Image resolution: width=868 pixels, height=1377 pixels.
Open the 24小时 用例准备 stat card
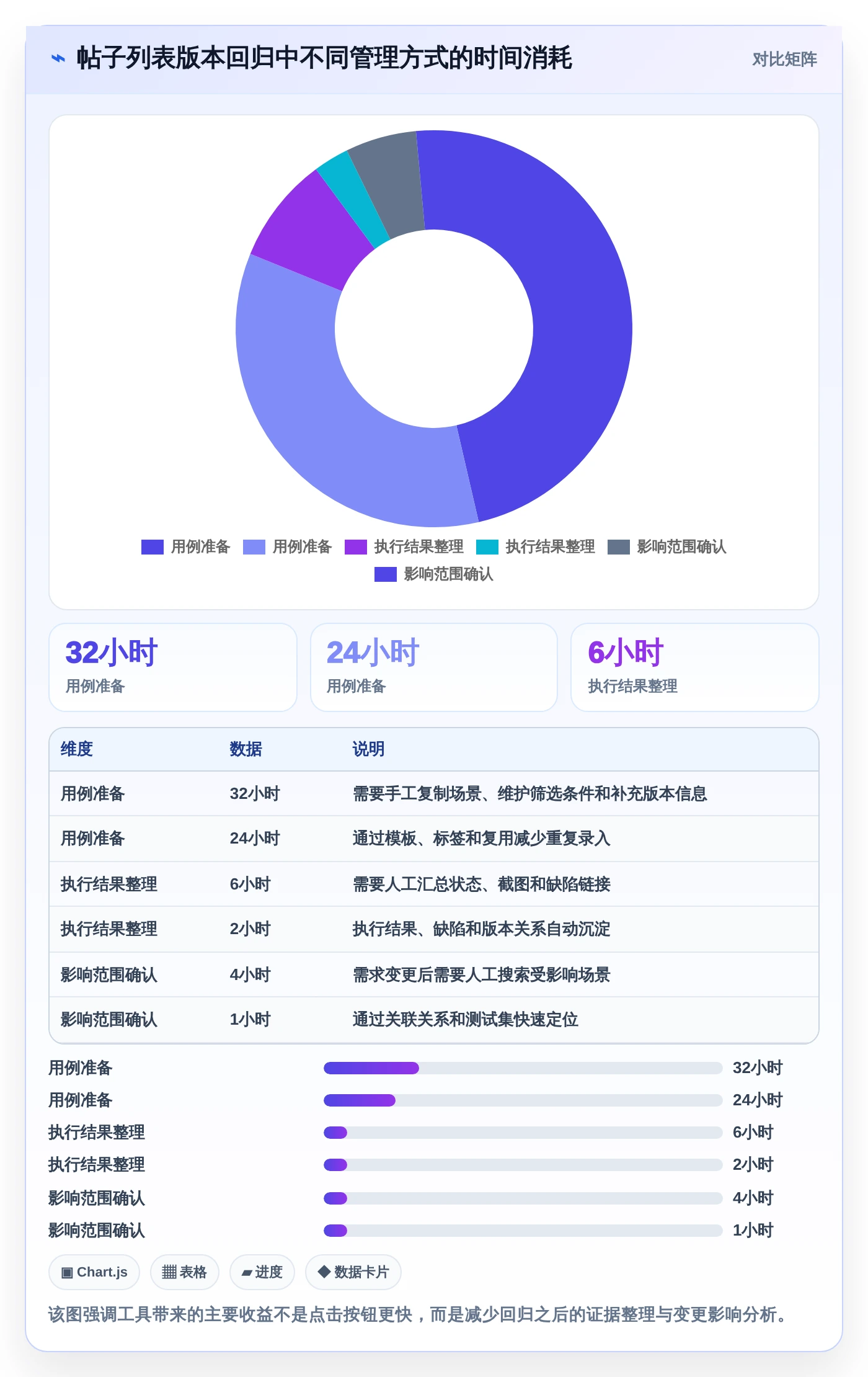click(x=434, y=667)
